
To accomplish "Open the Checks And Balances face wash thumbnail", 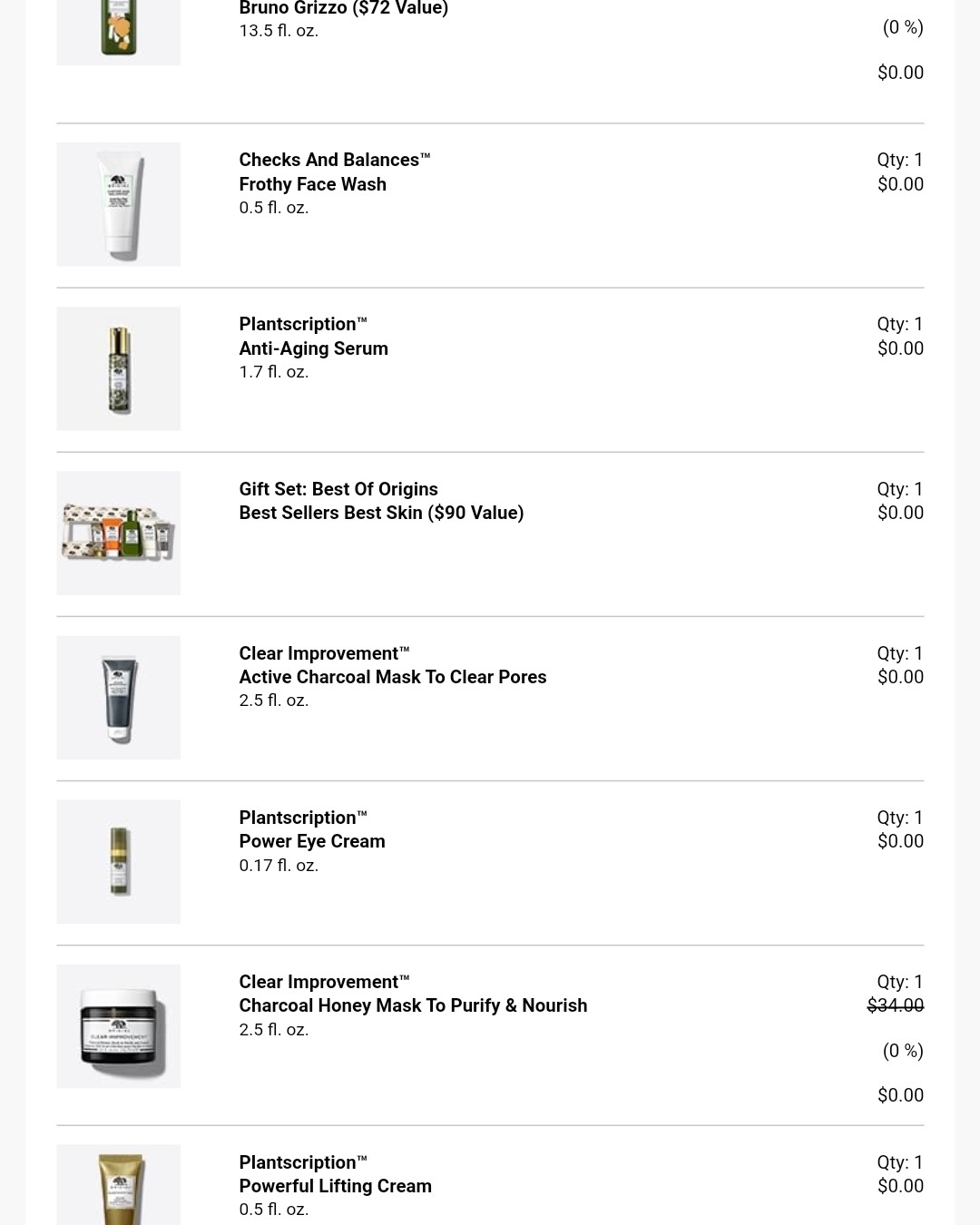I will tap(118, 204).
